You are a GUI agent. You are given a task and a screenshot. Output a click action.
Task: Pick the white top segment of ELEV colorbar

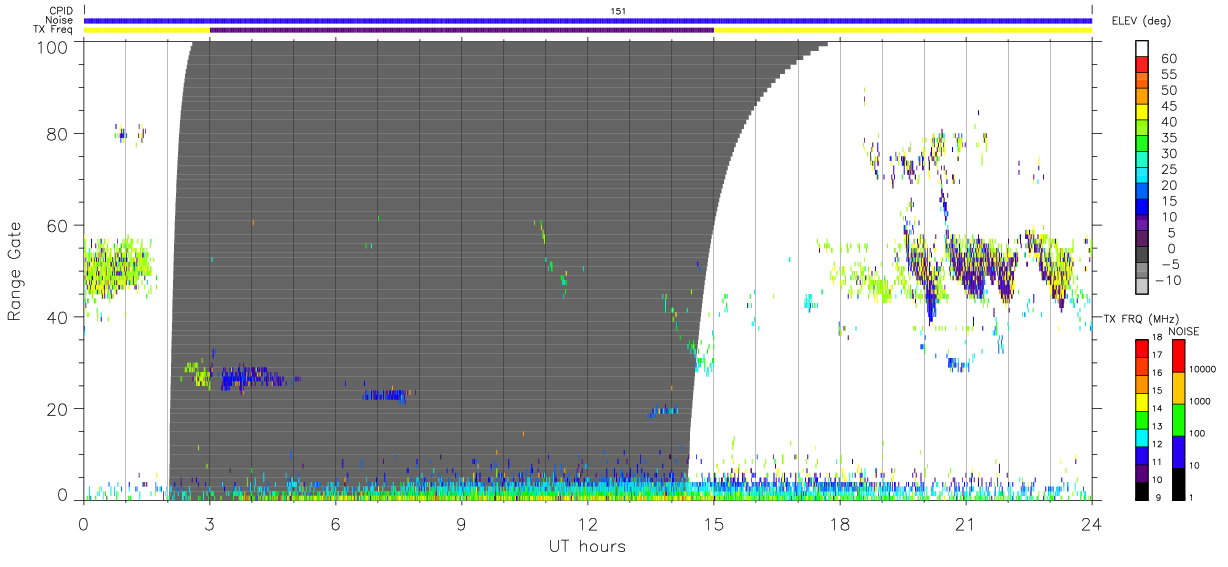tap(1142, 48)
